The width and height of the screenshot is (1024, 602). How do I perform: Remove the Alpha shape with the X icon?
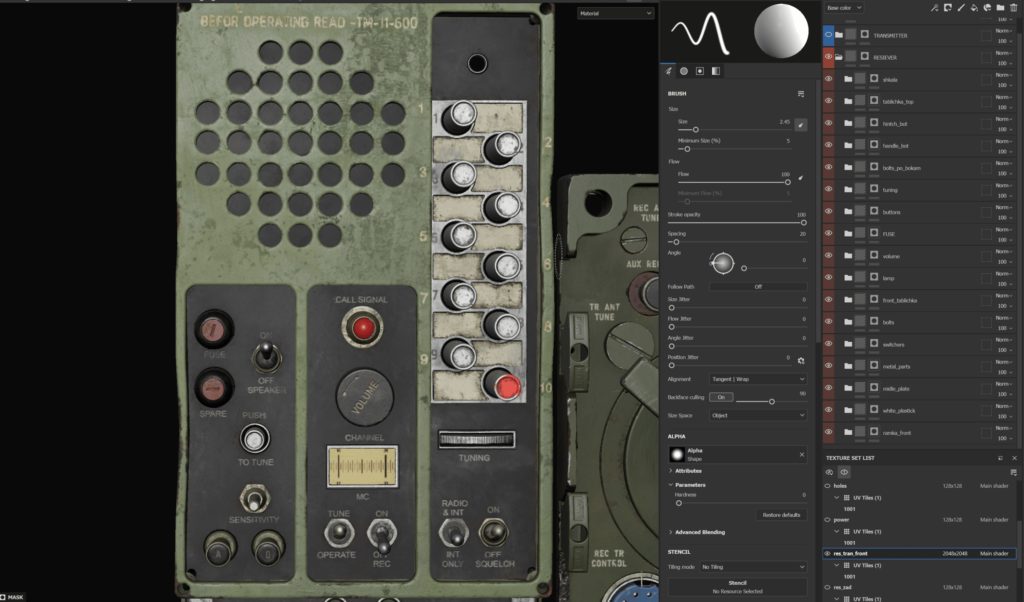tap(801, 455)
